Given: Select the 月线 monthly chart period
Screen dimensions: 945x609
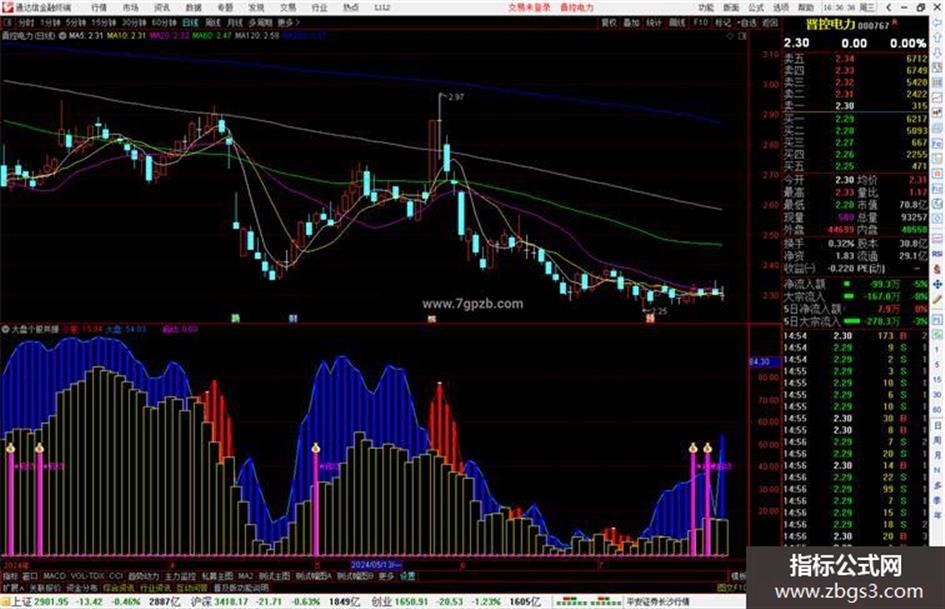Looking at the screenshot, I should click(234, 22).
